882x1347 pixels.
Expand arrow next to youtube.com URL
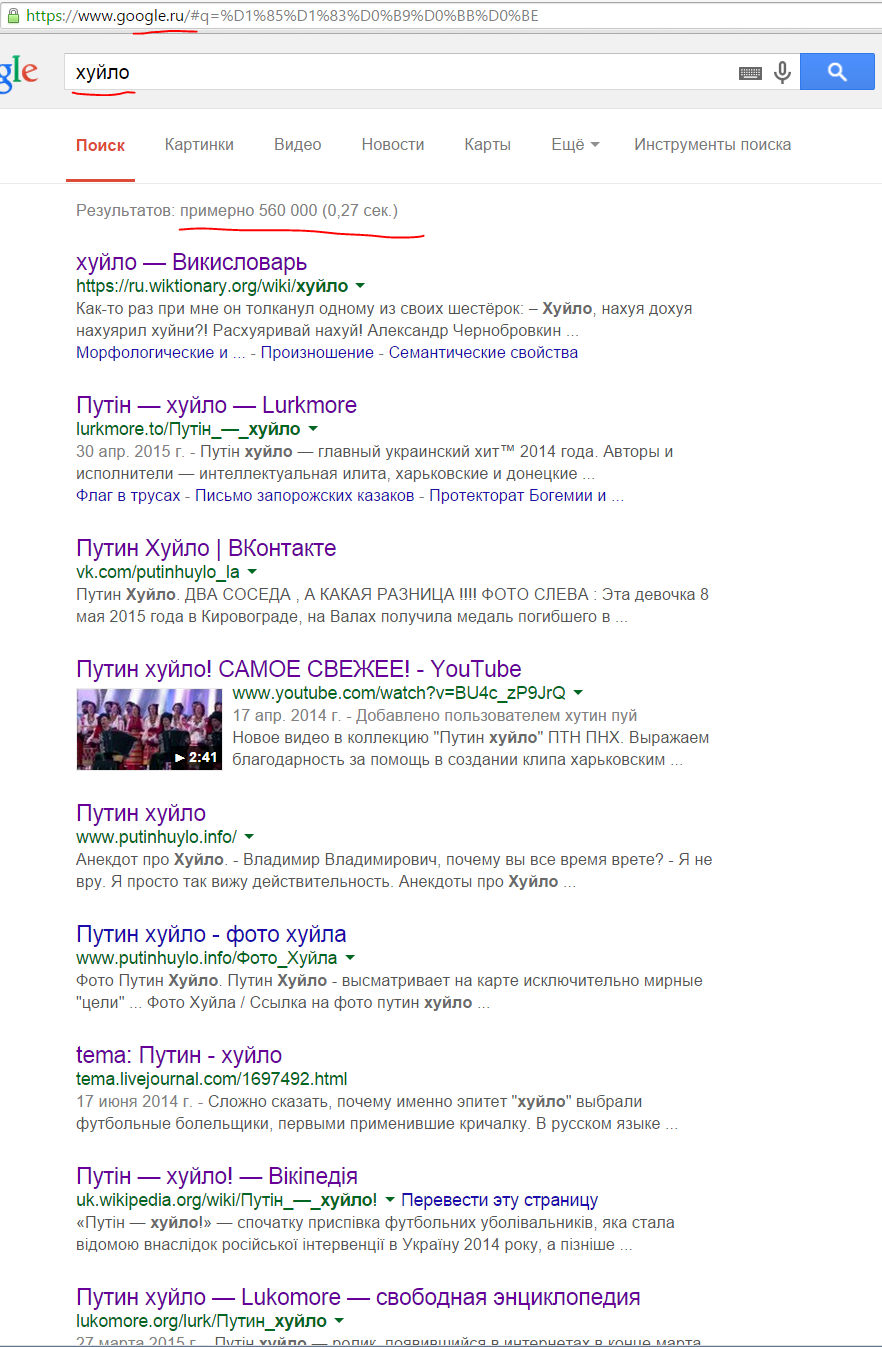click(x=578, y=692)
